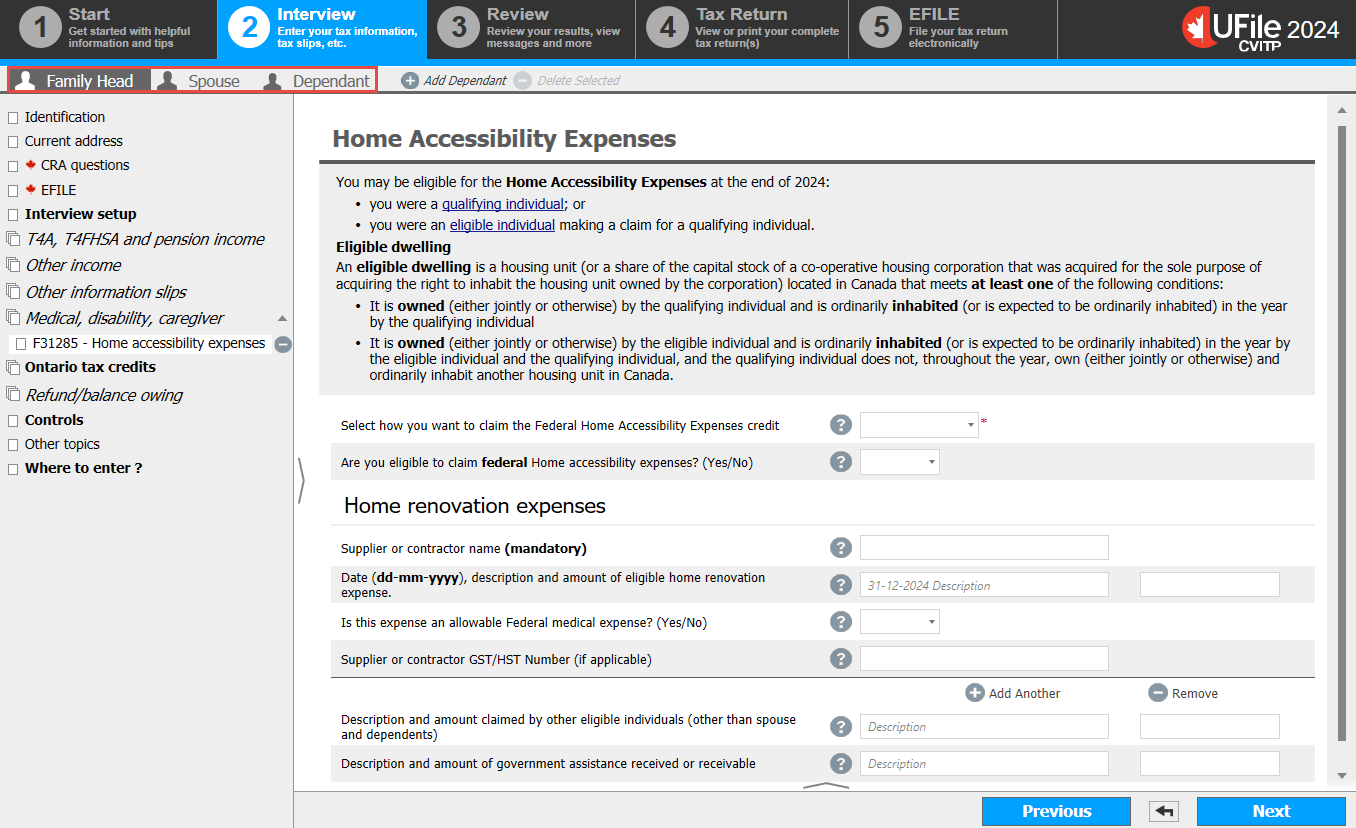The width and height of the screenshot is (1356, 828).
Task: Click the Add Dependant plus icon
Action: (x=410, y=80)
